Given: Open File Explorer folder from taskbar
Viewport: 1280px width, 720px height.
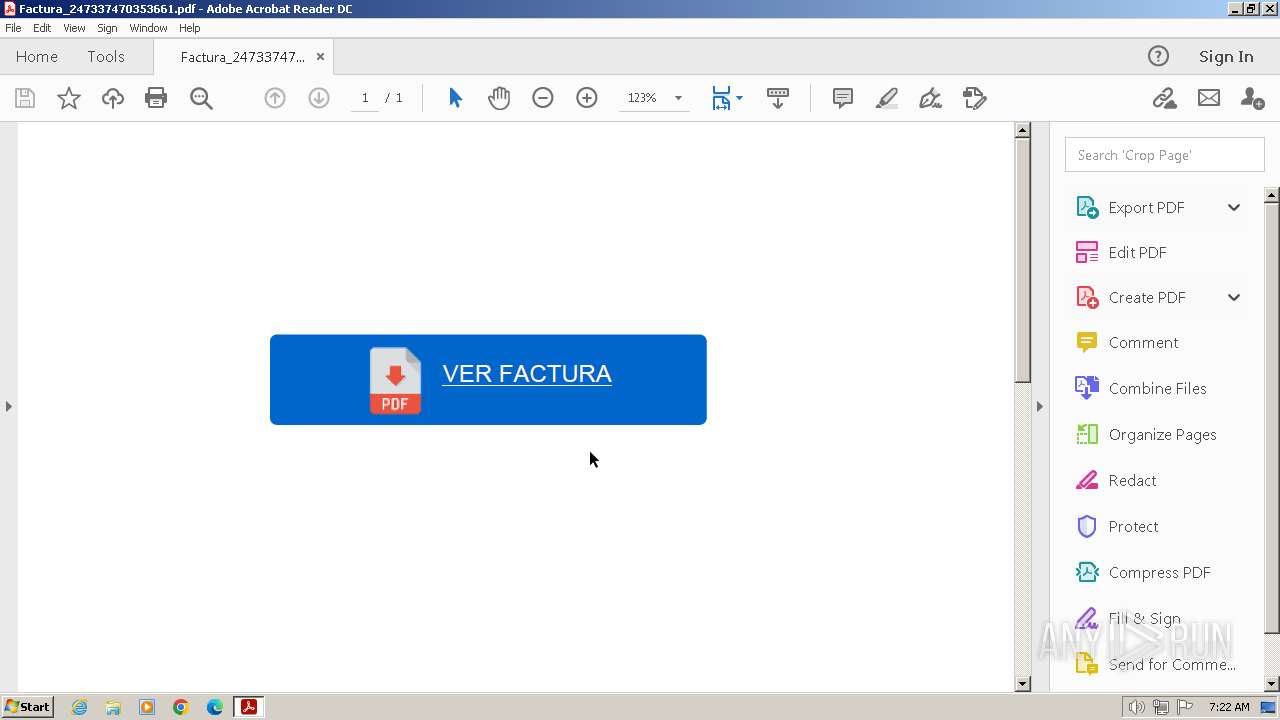Looking at the screenshot, I should click(x=113, y=707).
